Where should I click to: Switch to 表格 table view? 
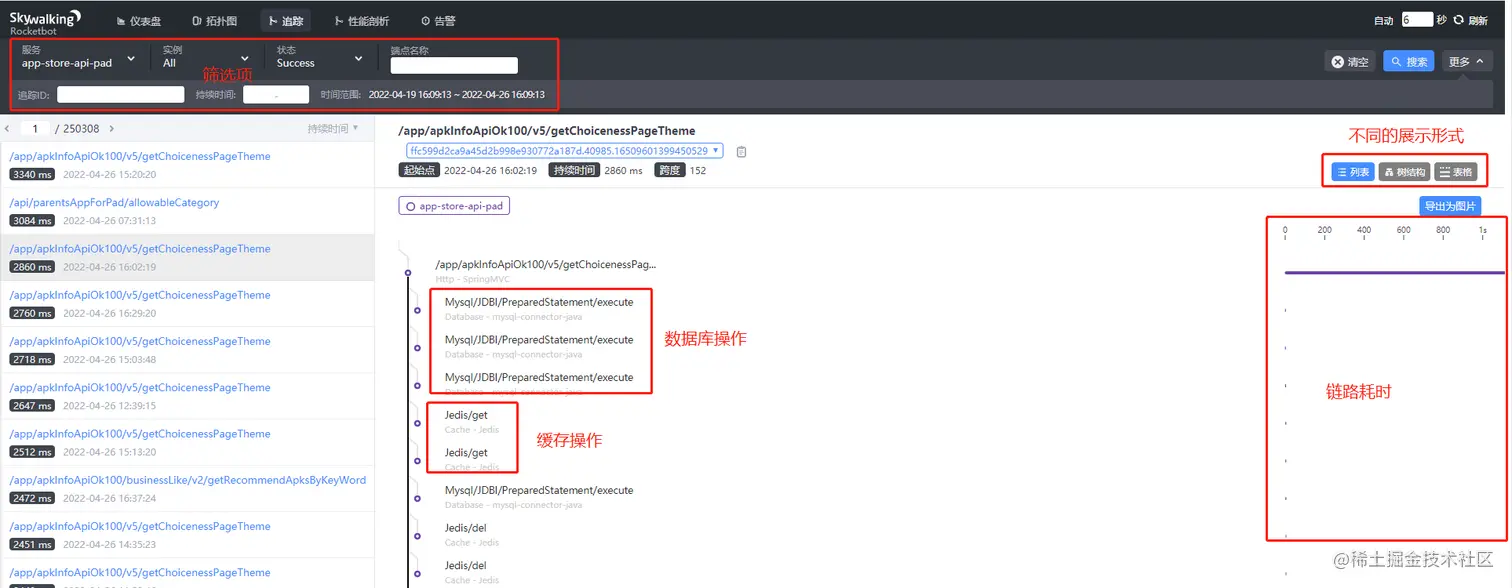pyautogui.click(x=1456, y=172)
